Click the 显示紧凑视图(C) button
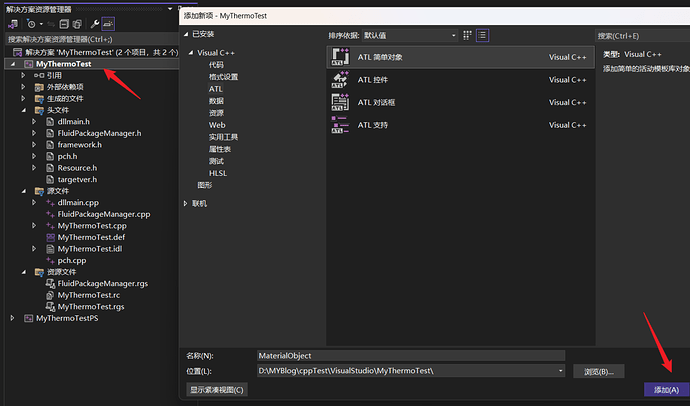This screenshot has height=406, width=690. tap(217, 390)
